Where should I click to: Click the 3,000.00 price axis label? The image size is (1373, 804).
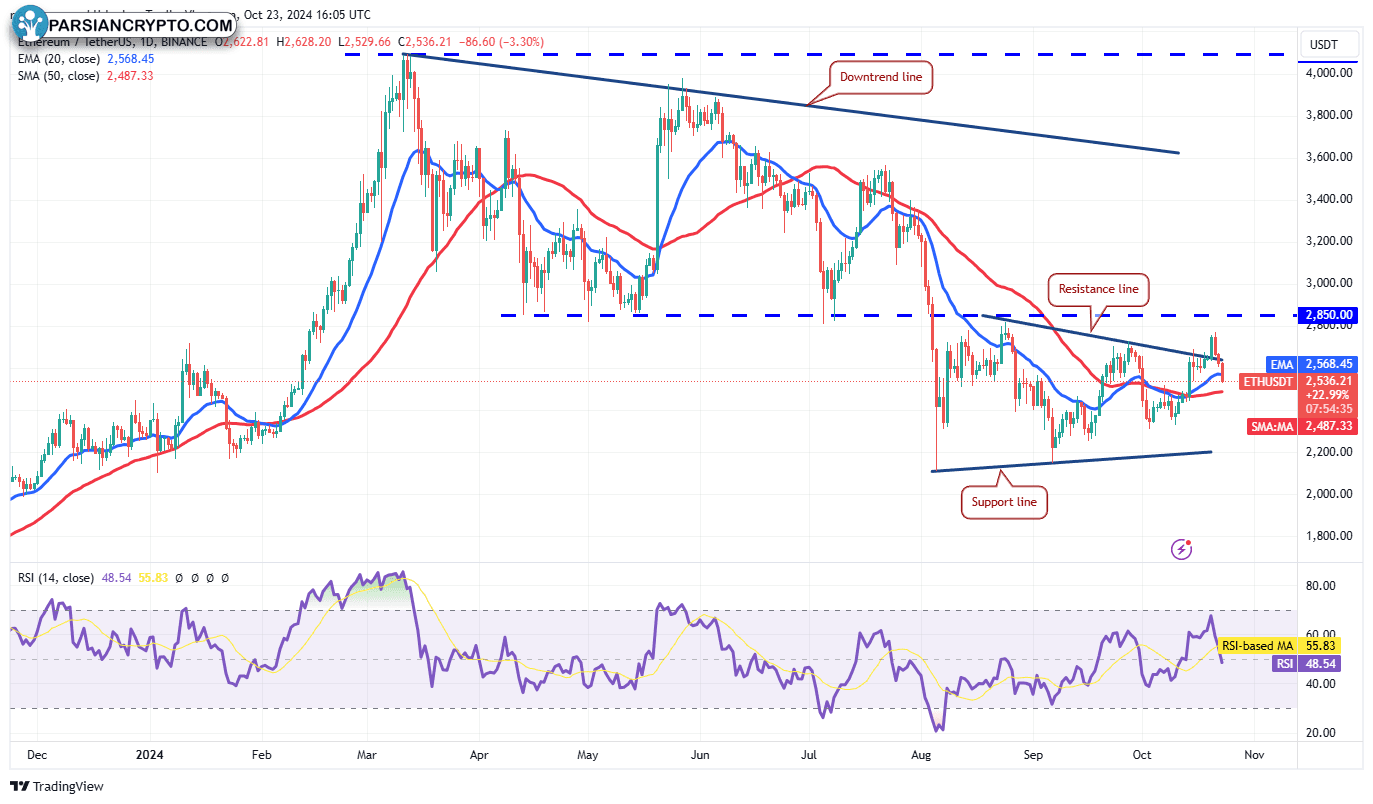(x=1329, y=283)
